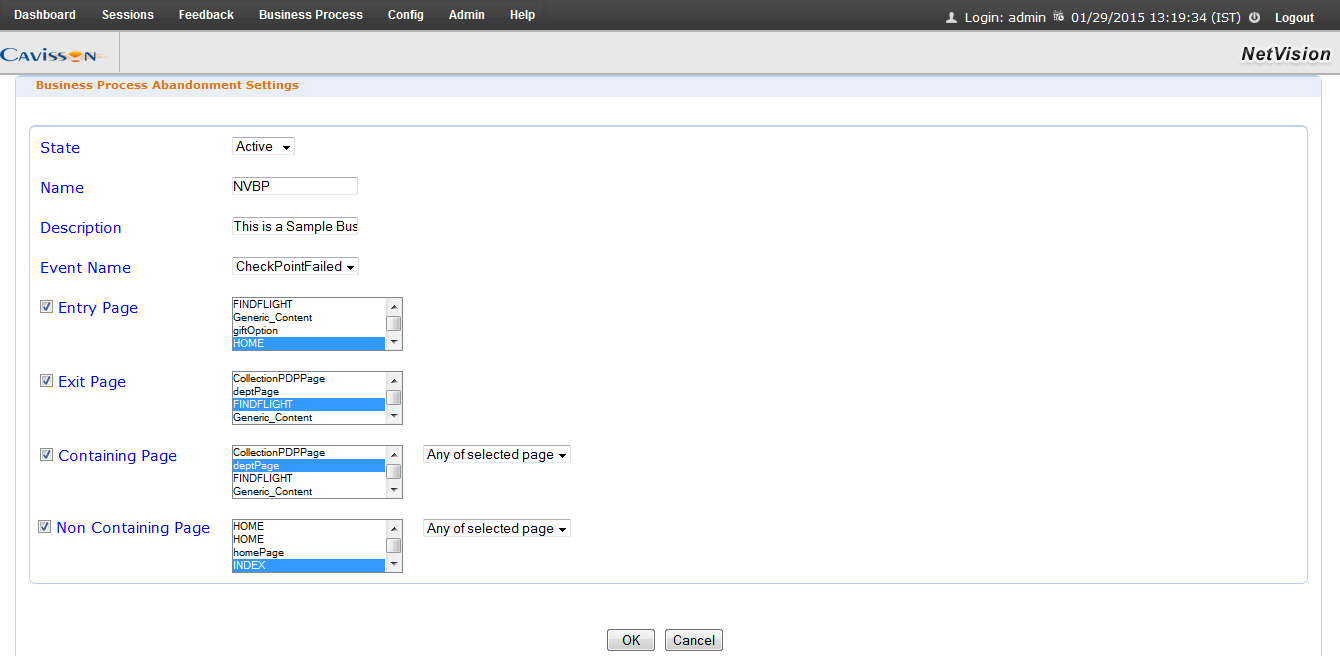Select deptPage in Exit Page list
The image size is (1340, 656).
[x=309, y=392]
